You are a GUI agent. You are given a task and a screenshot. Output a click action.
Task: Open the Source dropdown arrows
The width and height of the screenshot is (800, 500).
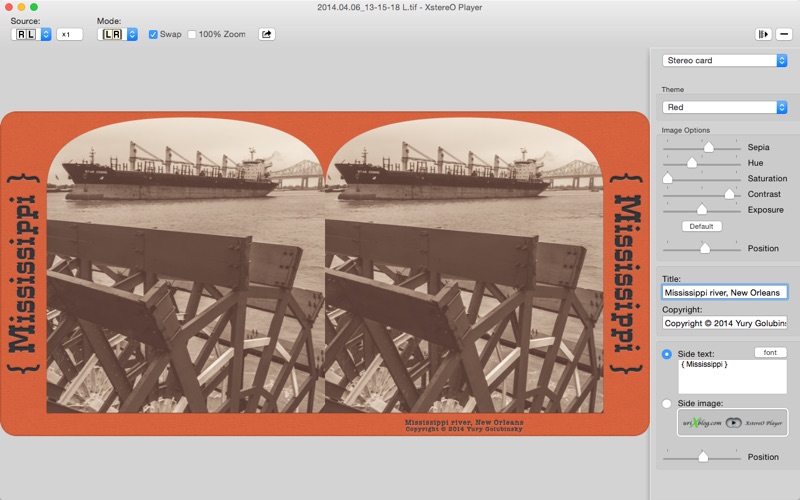tap(46, 34)
